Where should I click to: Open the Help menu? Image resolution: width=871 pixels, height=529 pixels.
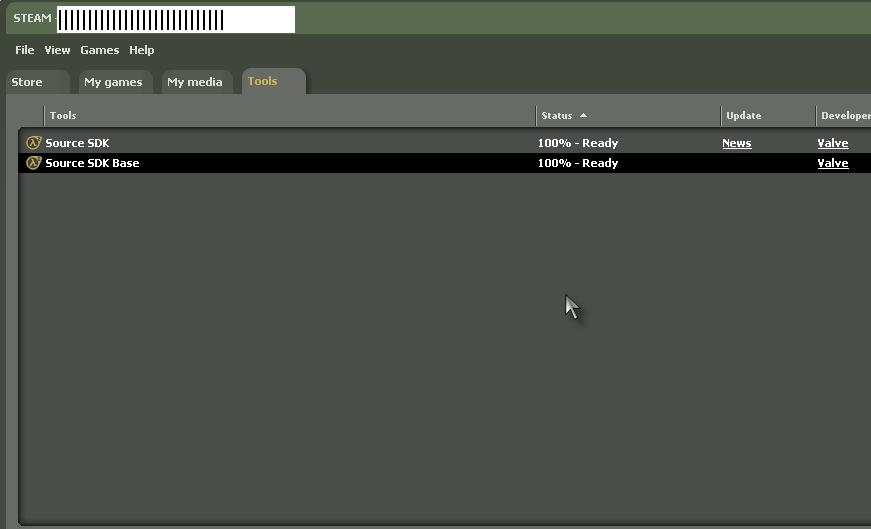click(142, 50)
